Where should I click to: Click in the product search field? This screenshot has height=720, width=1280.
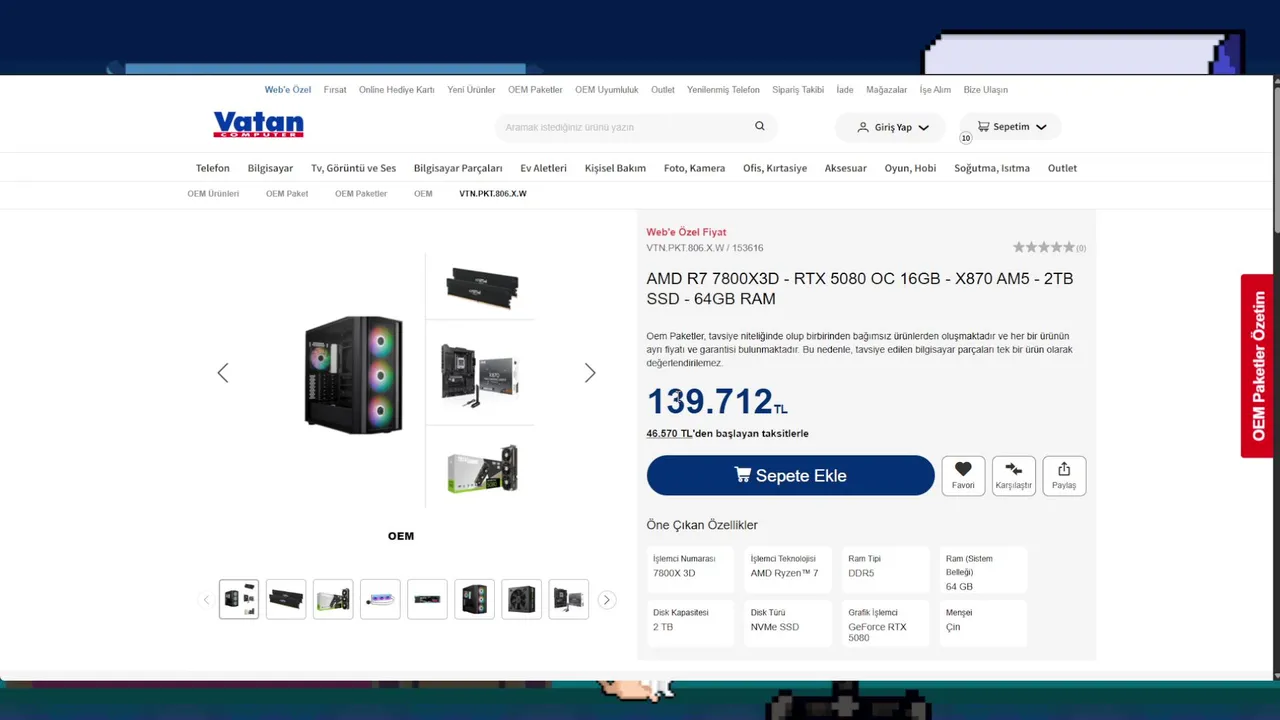[625, 127]
